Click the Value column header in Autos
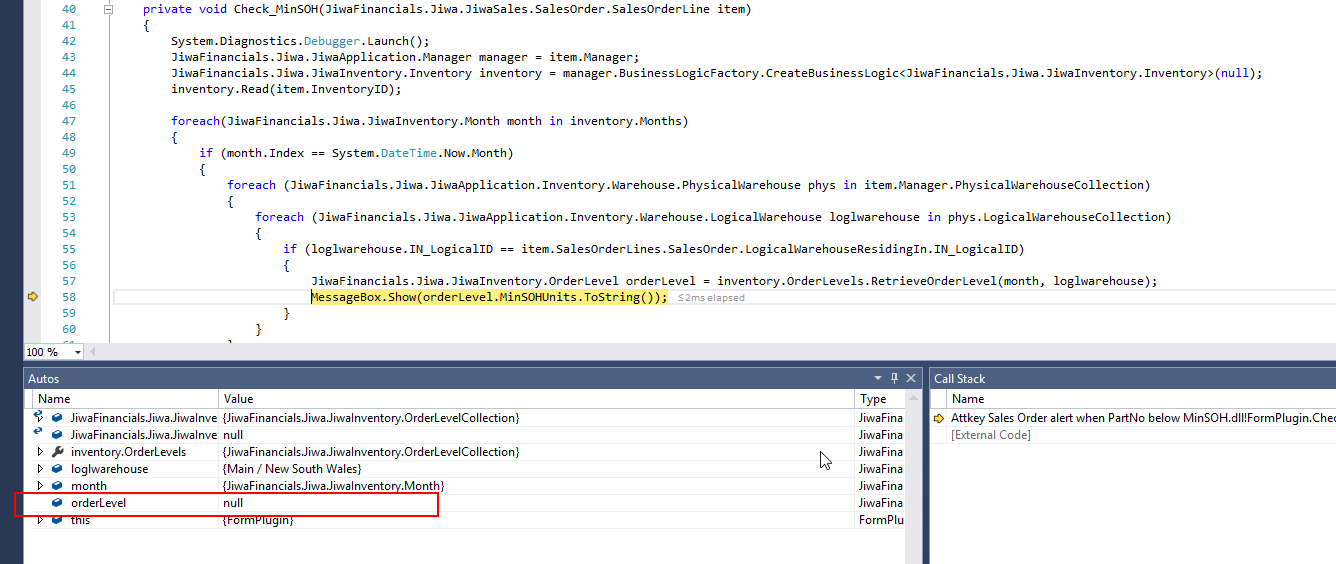 pyautogui.click(x=240, y=399)
